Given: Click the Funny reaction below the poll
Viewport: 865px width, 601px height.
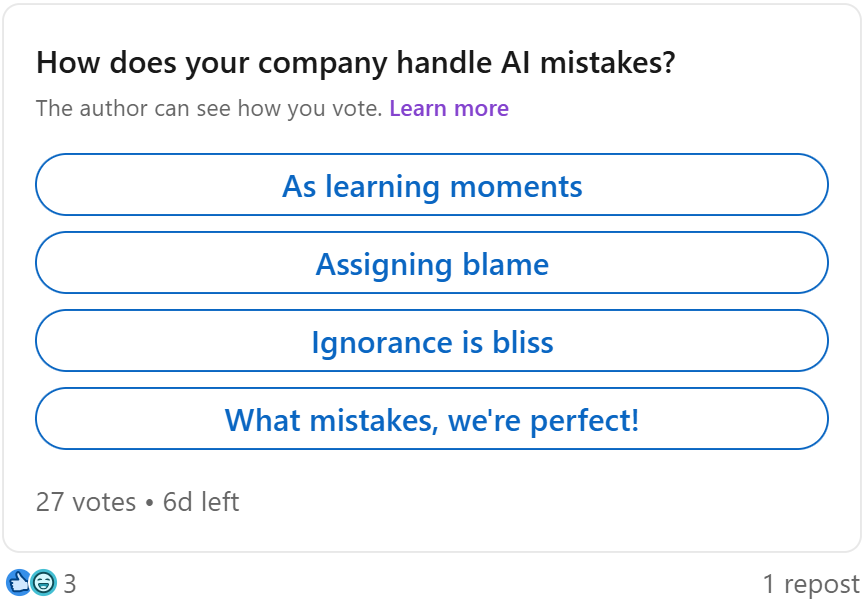Looking at the screenshot, I should pos(44,582).
